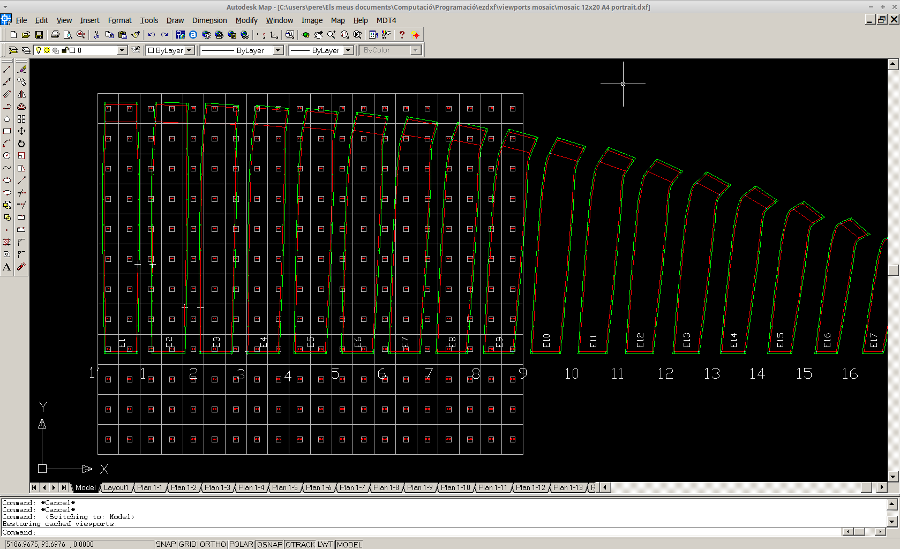Jump to first layout tab arrow
The height and width of the screenshot is (549, 900).
pyautogui.click(x=34, y=488)
